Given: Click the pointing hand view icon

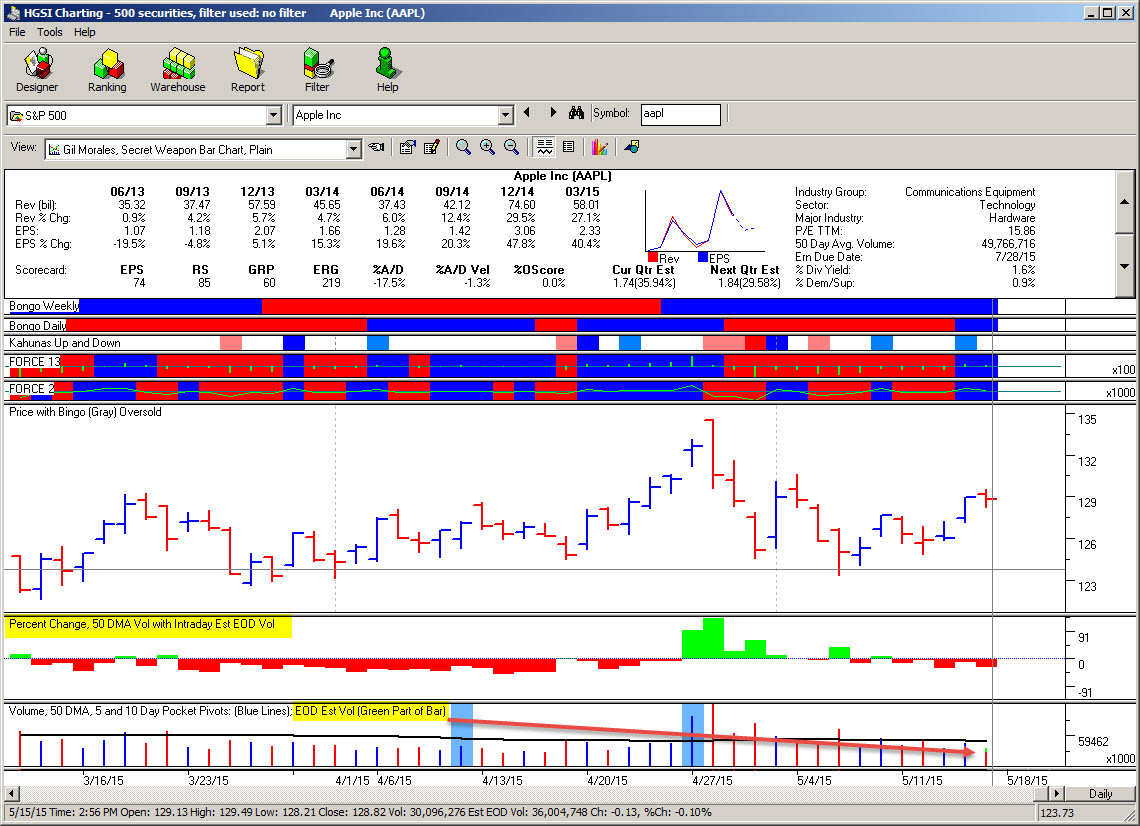Looking at the screenshot, I should (x=376, y=148).
